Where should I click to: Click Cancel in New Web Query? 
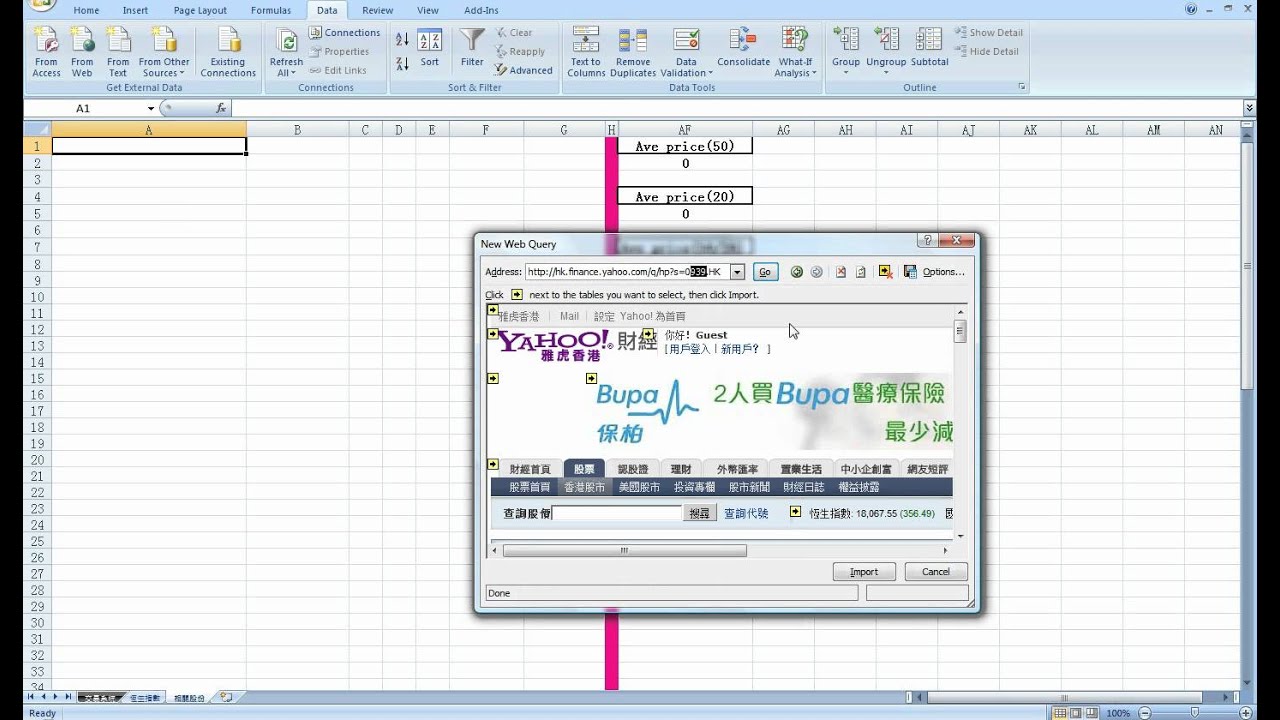pyautogui.click(x=936, y=572)
